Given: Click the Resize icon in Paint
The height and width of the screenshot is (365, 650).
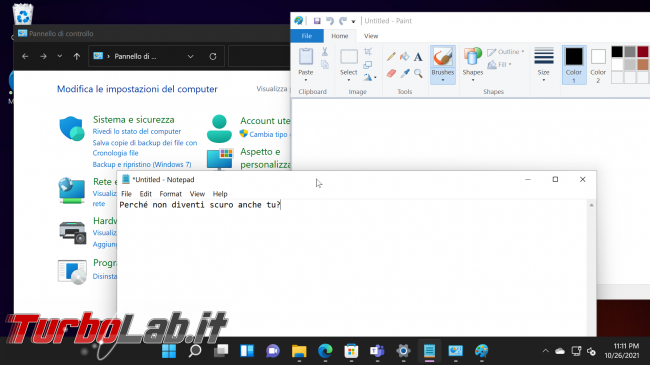Looking at the screenshot, I should 368,65.
